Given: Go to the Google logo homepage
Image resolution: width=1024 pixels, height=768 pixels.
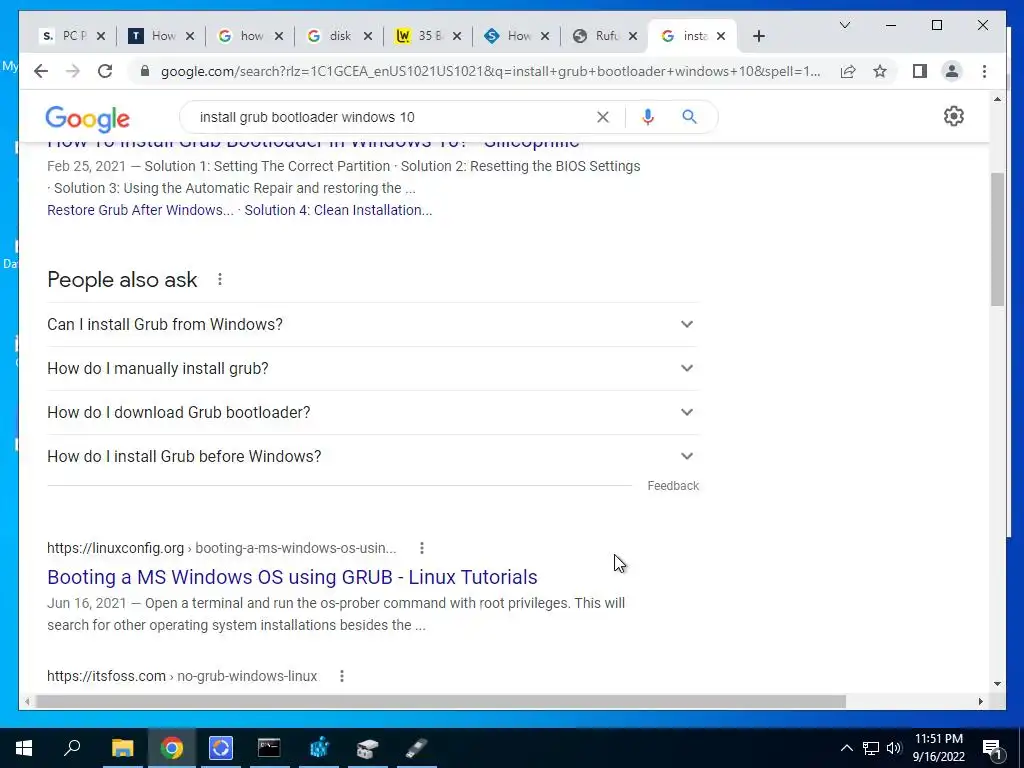Looking at the screenshot, I should click(88, 118).
